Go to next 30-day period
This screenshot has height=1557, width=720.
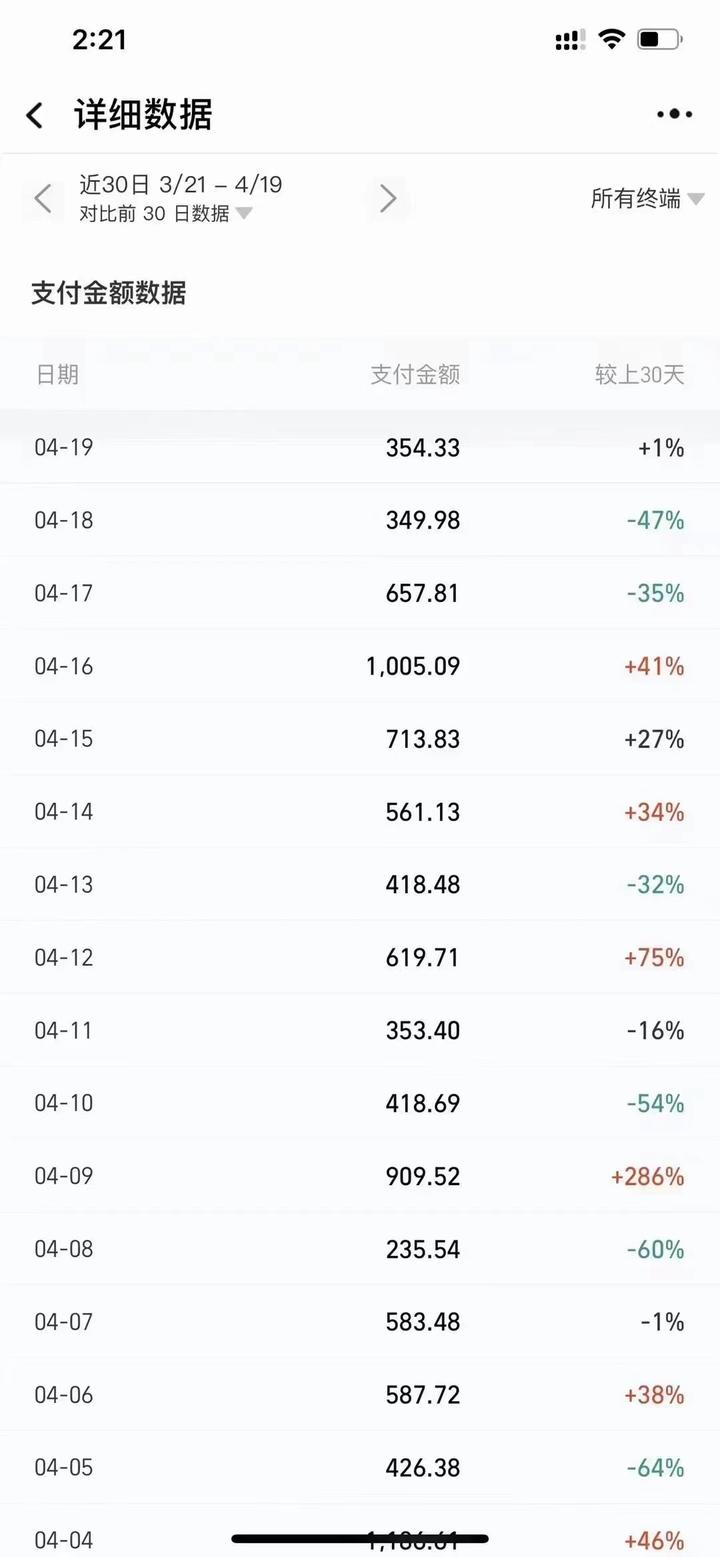(388, 198)
